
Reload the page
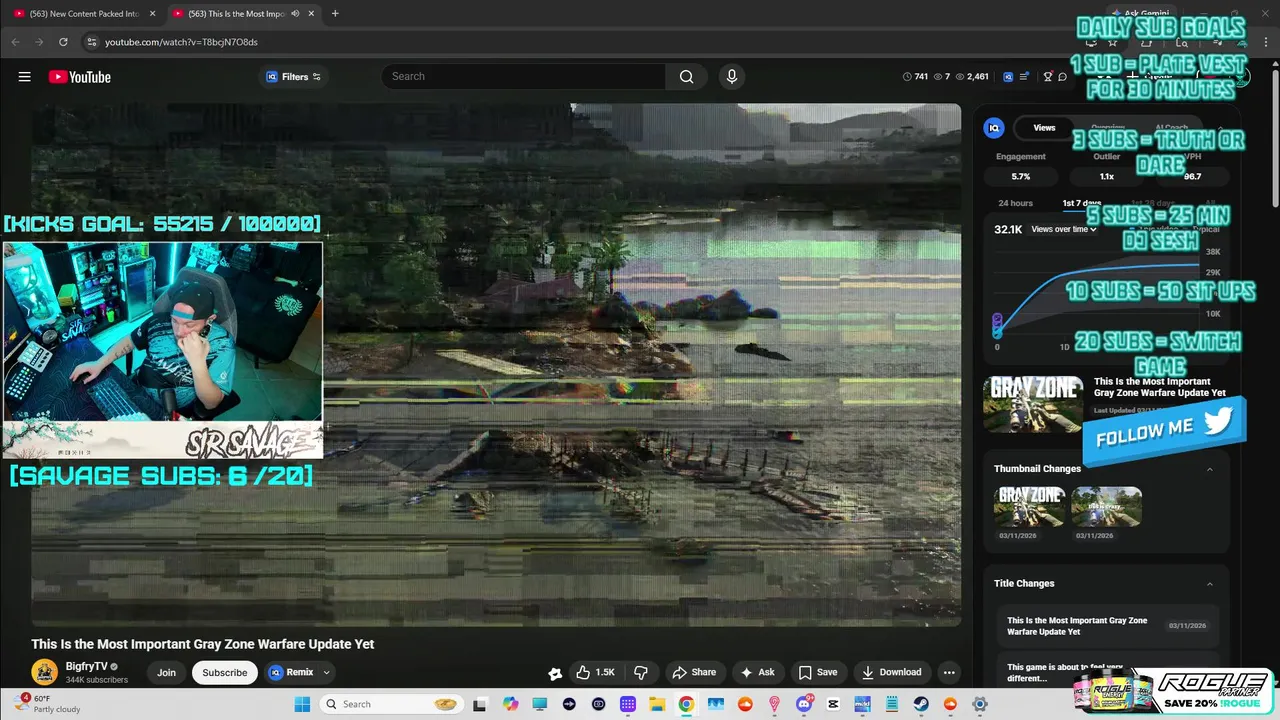[x=63, y=42]
